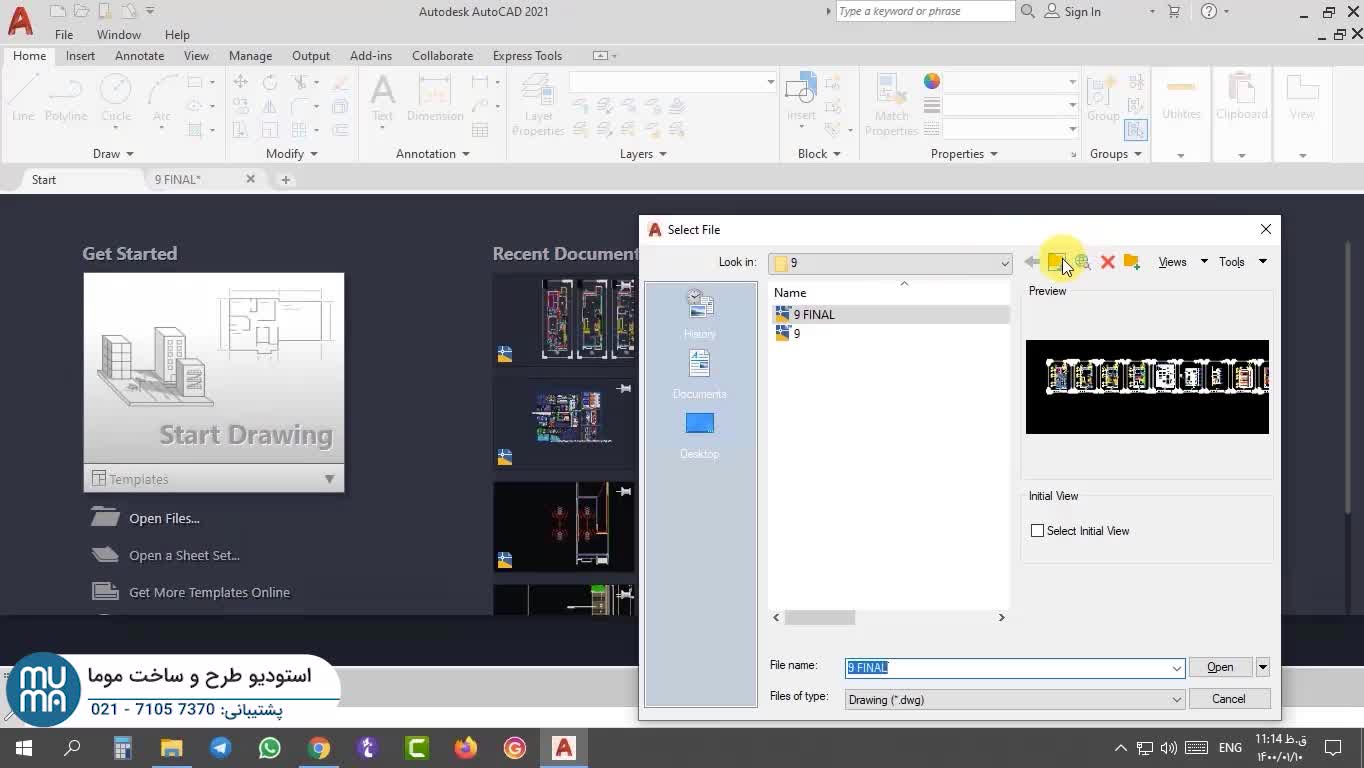Click the Create New Folder icon
Image resolution: width=1364 pixels, height=768 pixels.
point(1132,262)
